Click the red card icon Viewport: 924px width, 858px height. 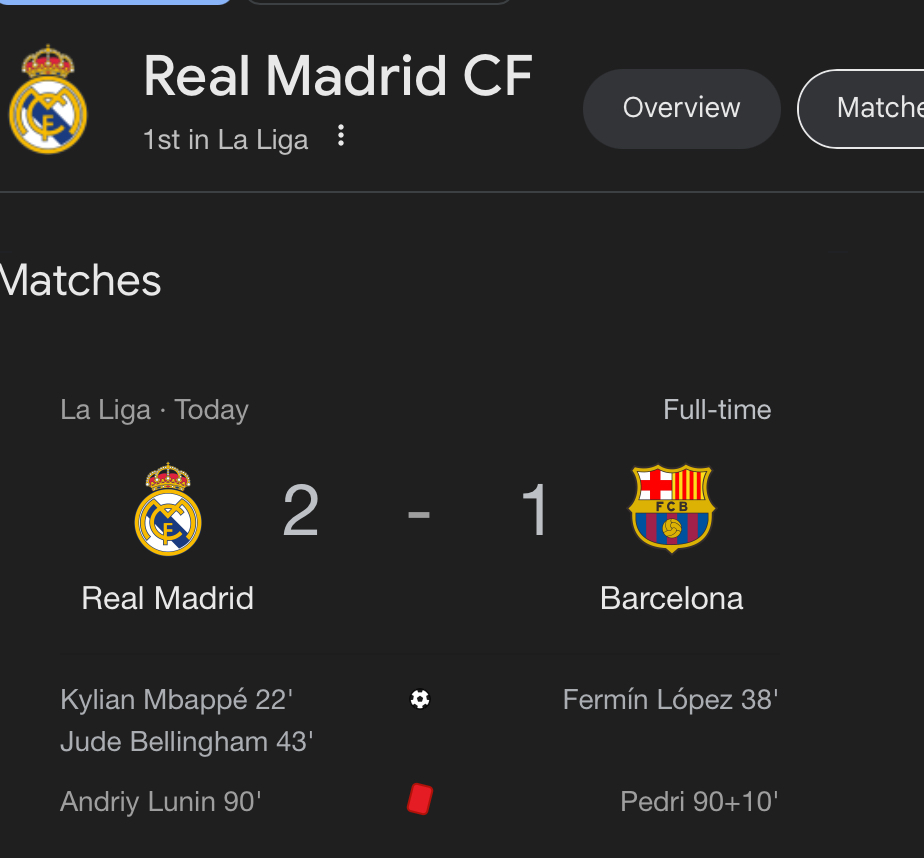click(420, 799)
